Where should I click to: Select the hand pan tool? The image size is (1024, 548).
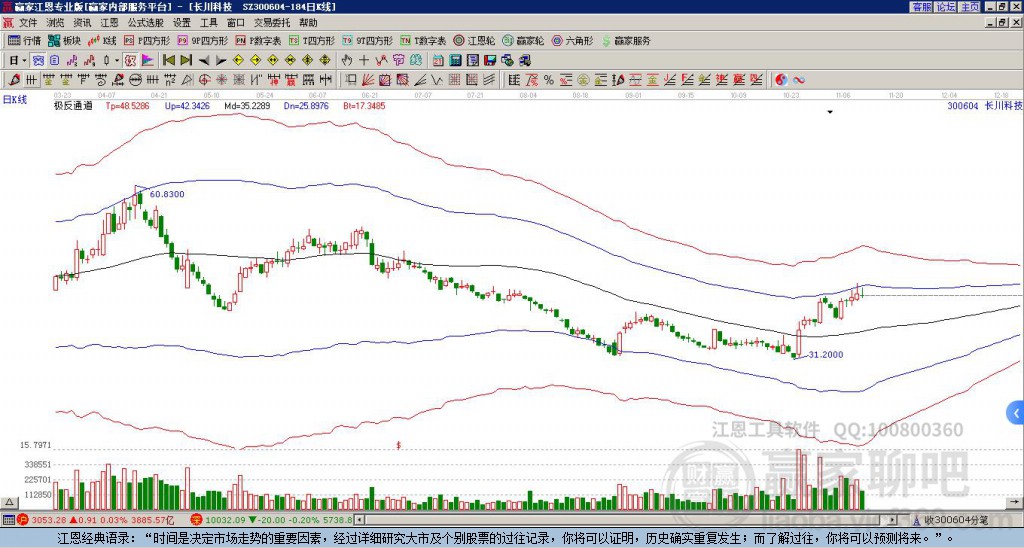pos(346,60)
